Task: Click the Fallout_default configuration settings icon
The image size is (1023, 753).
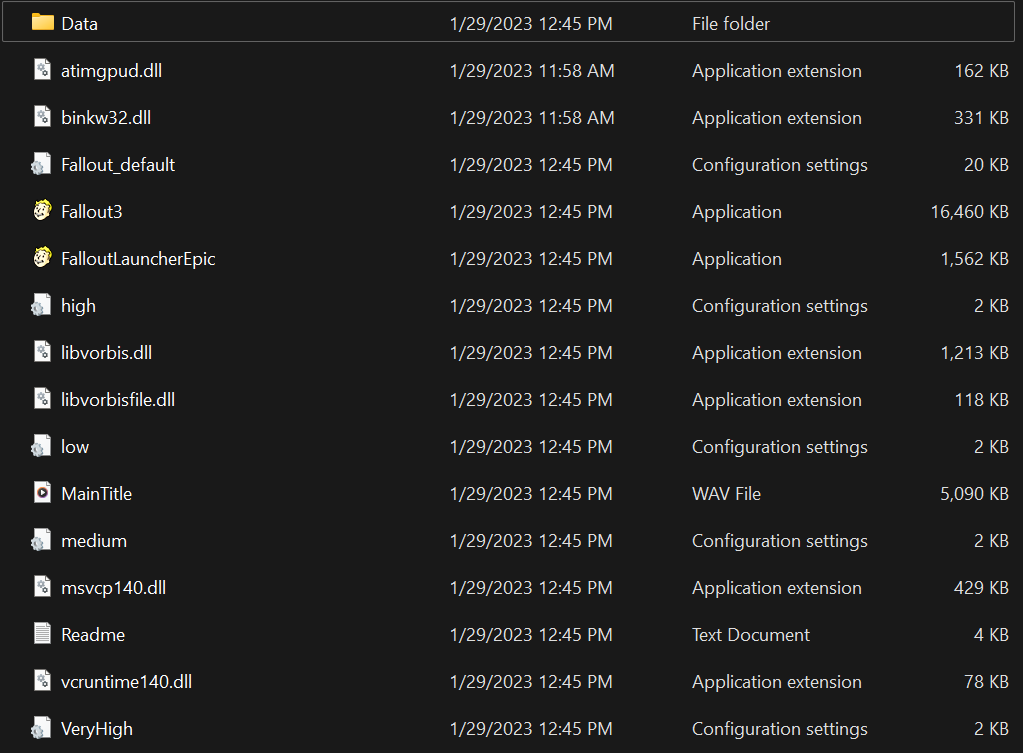Action: 43,164
